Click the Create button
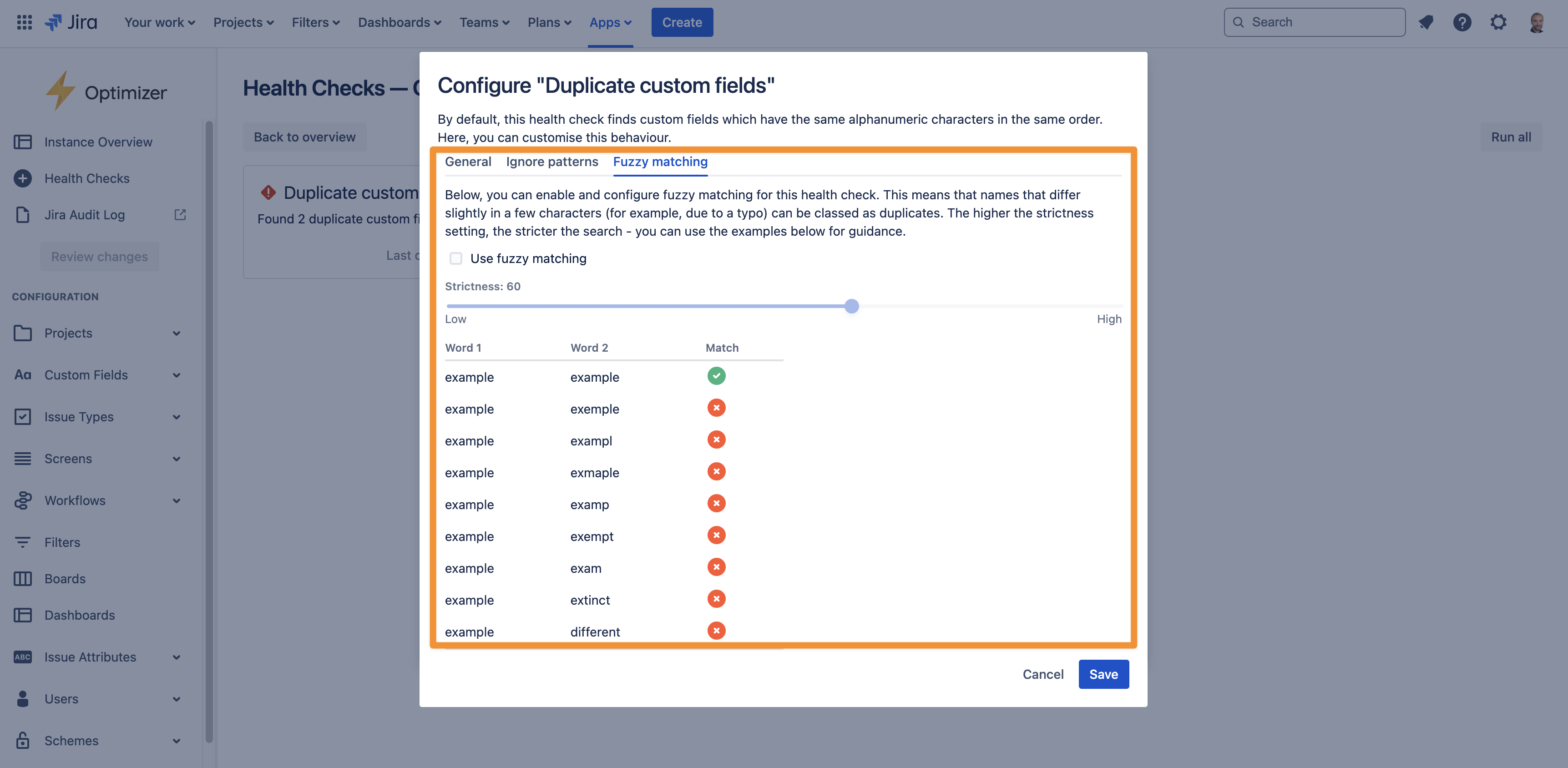The width and height of the screenshot is (1568, 768). click(x=682, y=22)
